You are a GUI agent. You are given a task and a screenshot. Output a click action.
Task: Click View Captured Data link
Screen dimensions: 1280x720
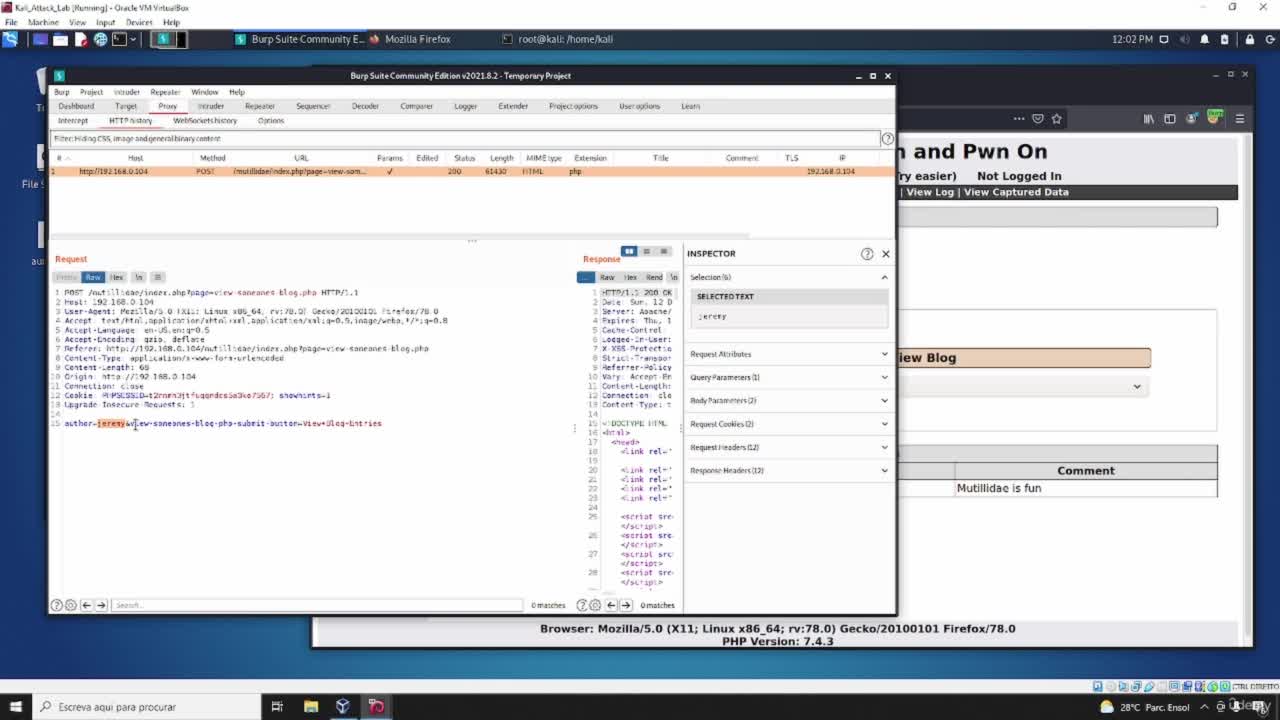click(x=1016, y=192)
